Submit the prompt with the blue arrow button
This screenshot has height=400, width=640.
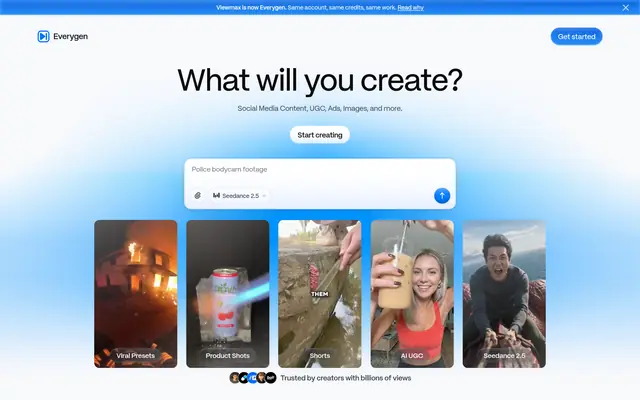pos(442,196)
